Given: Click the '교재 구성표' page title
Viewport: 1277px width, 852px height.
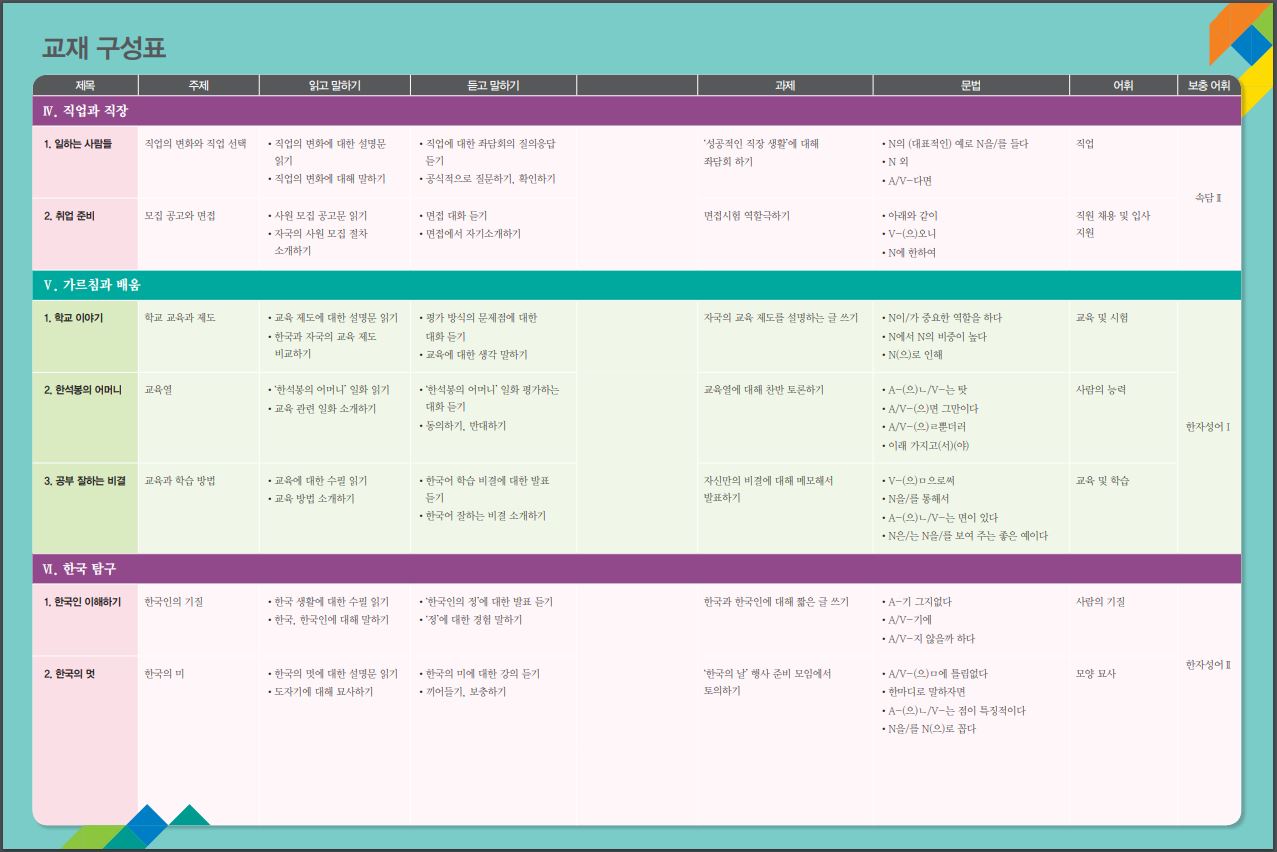Looking at the screenshot, I should (103, 48).
